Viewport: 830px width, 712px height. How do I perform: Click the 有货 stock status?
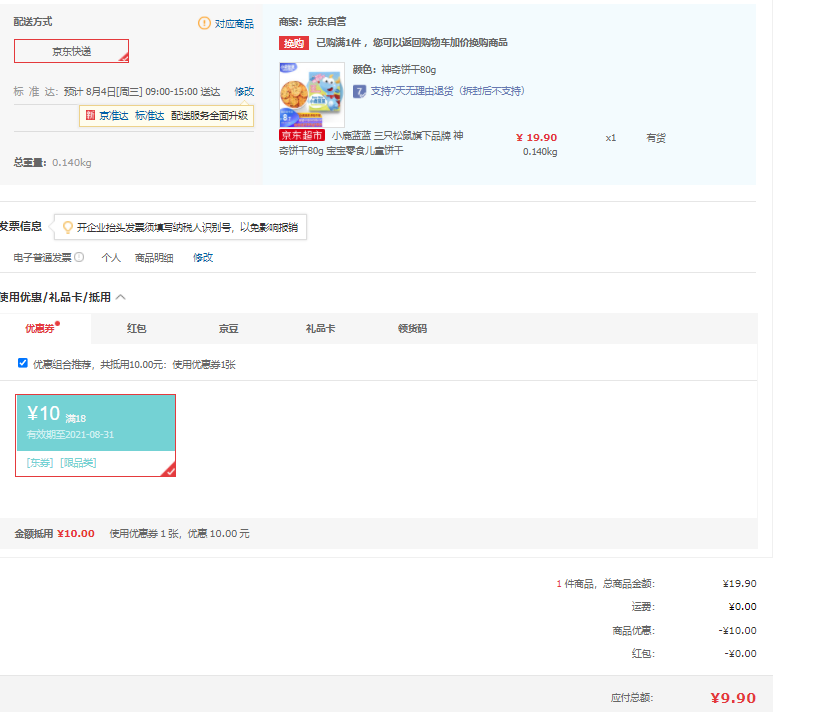point(656,138)
